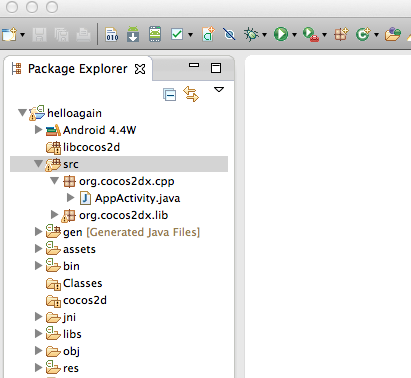The image size is (411, 378).
Task: Select the helloagain project
Action: point(74,113)
